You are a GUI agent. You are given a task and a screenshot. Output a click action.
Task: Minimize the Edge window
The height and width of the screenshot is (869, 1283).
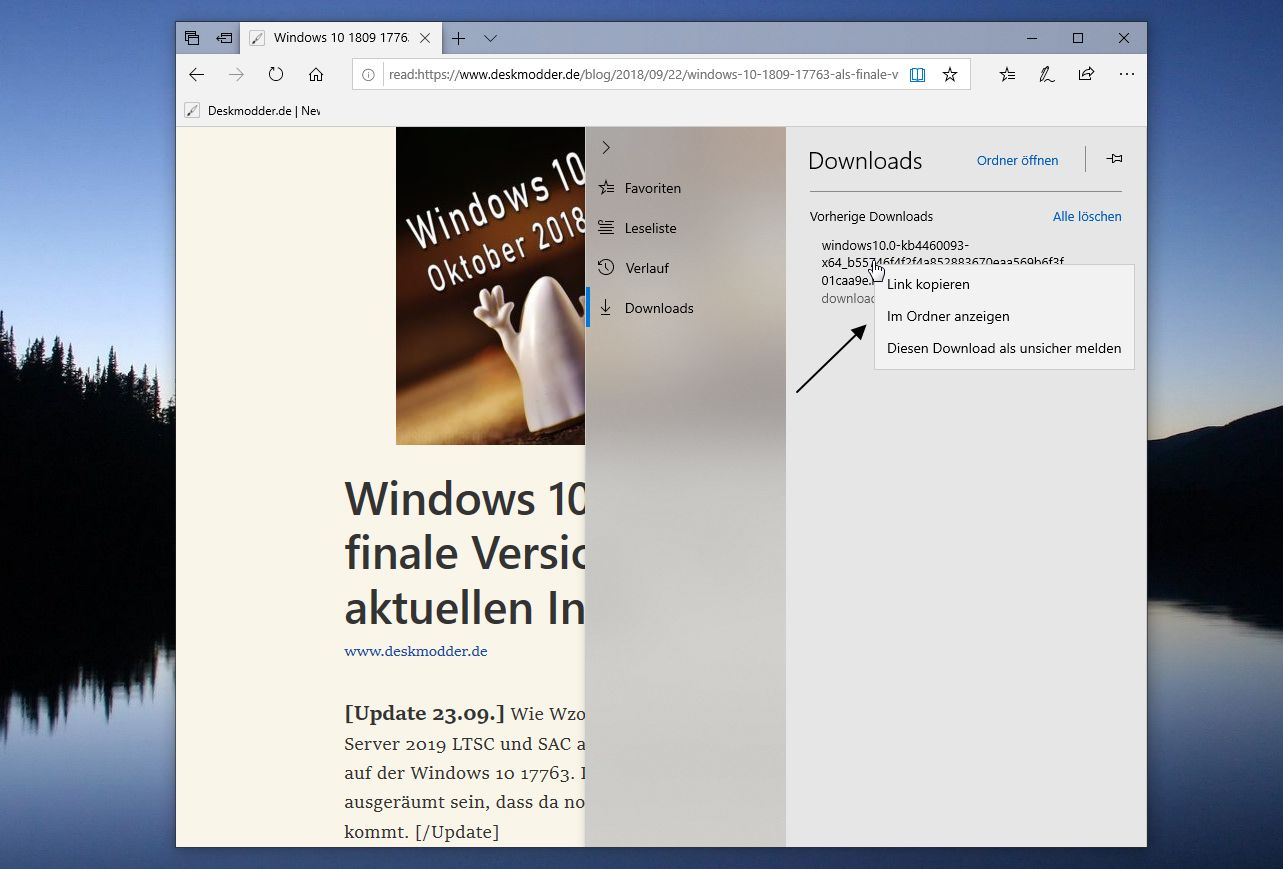(x=1031, y=38)
